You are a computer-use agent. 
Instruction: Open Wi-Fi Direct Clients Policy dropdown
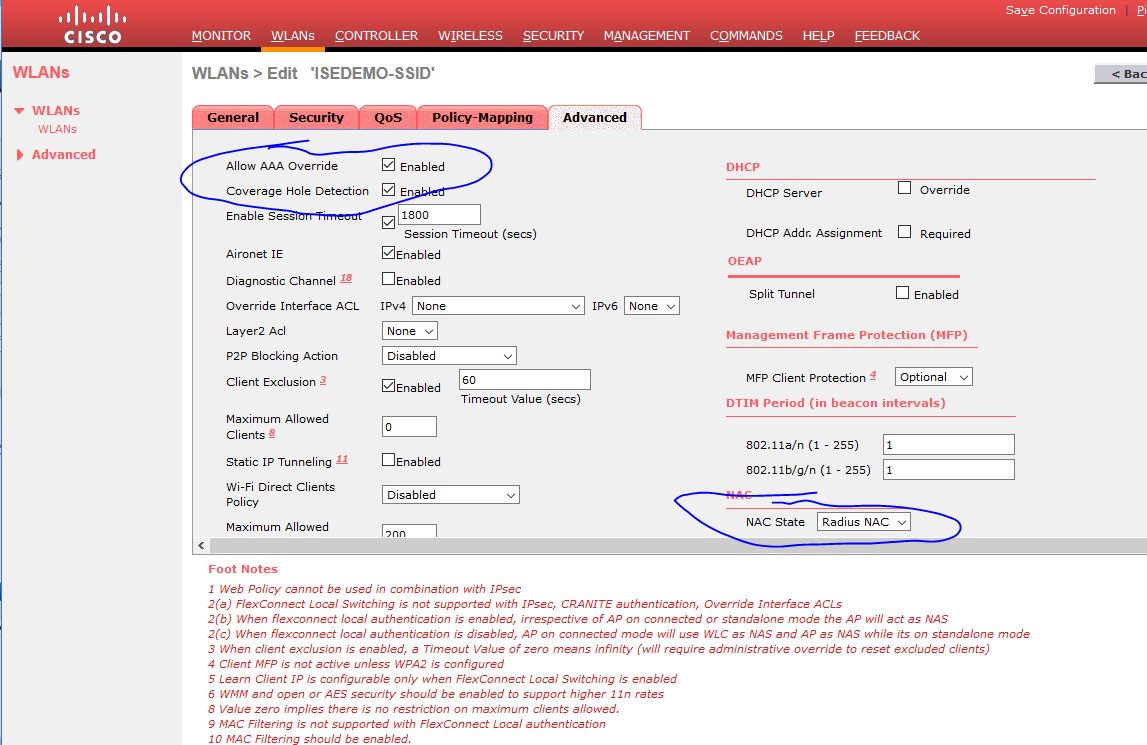451,495
